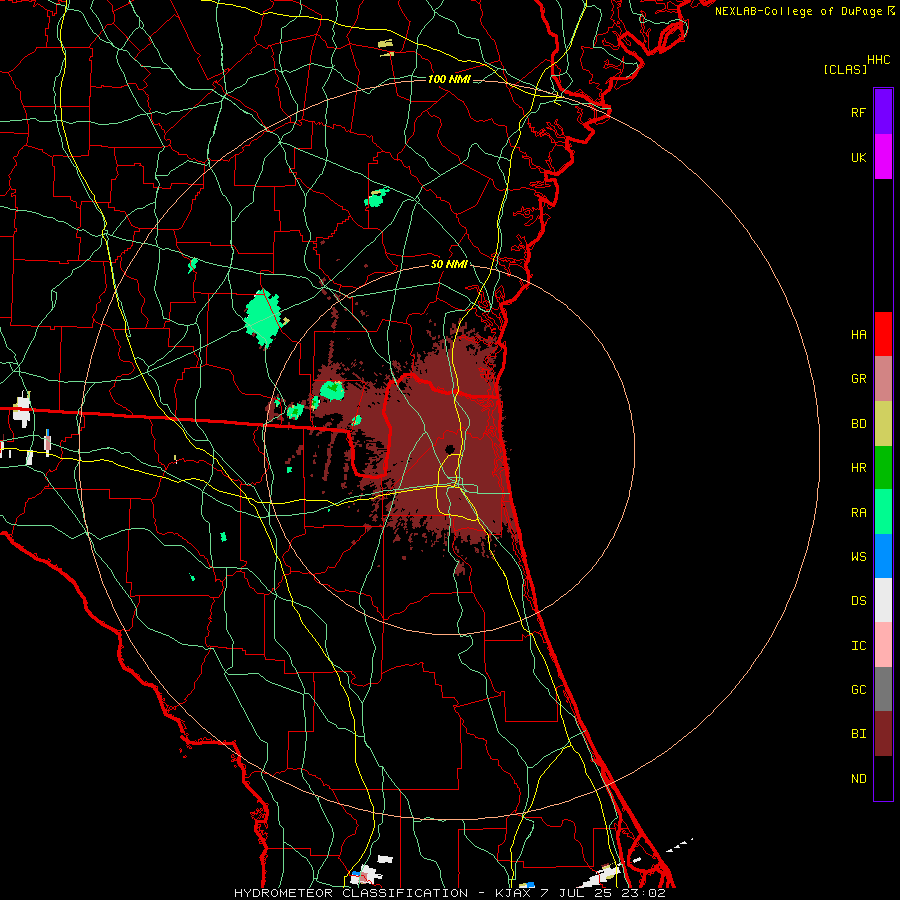Image resolution: width=900 pixels, height=900 pixels.
Task: Click the UK legend label
Action: click(858, 157)
